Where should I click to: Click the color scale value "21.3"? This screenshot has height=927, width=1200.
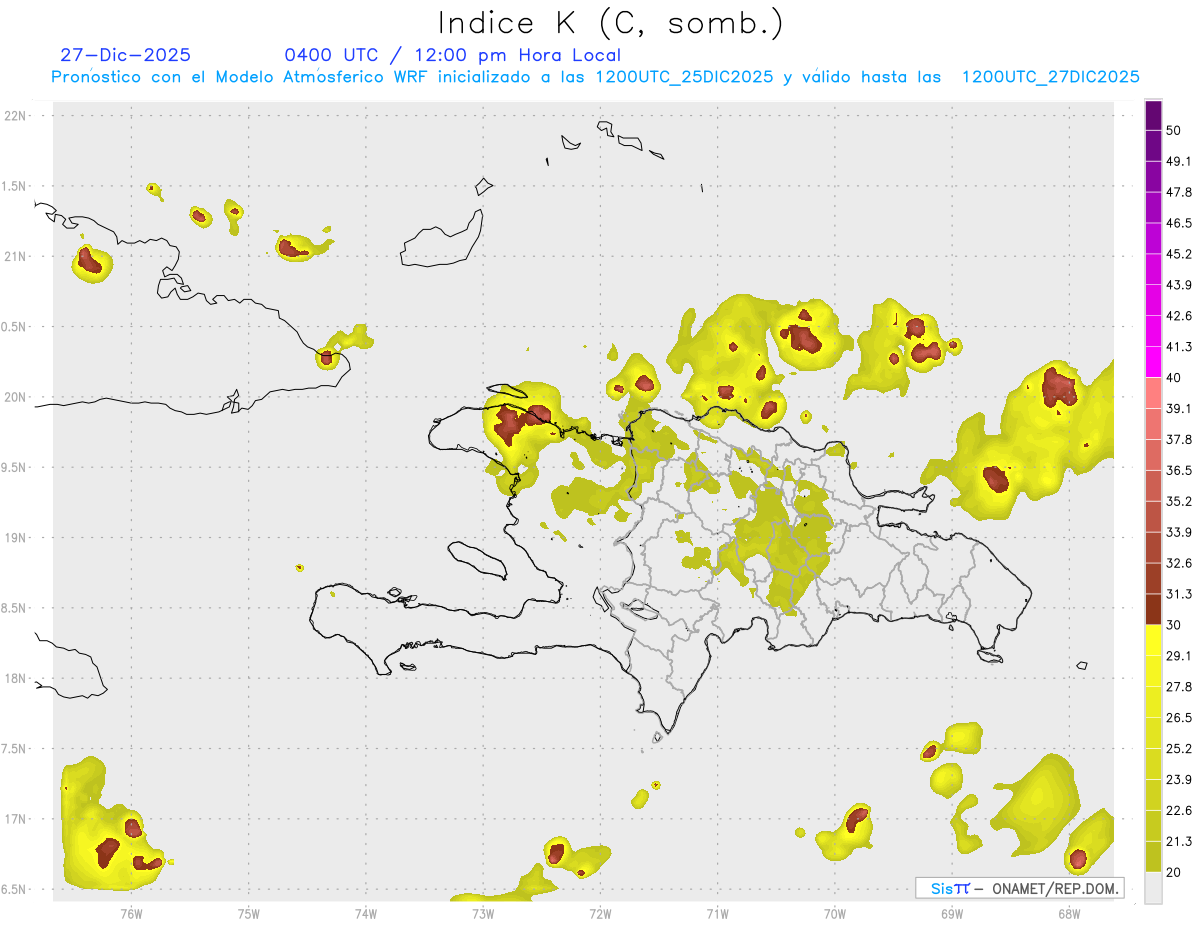coord(1178,842)
